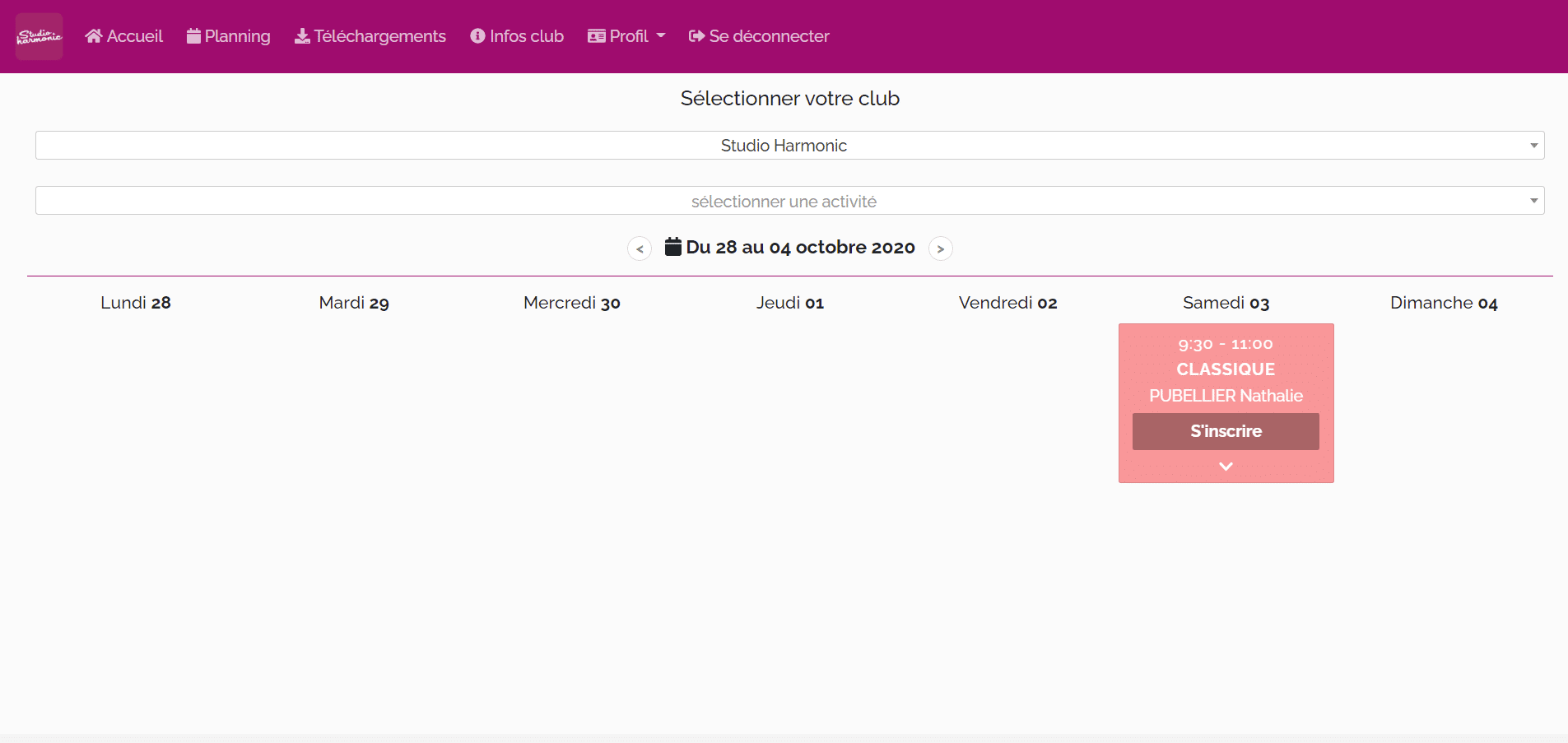The image size is (1568, 743).
Task: Click the Profil ID card icon
Action: [597, 36]
